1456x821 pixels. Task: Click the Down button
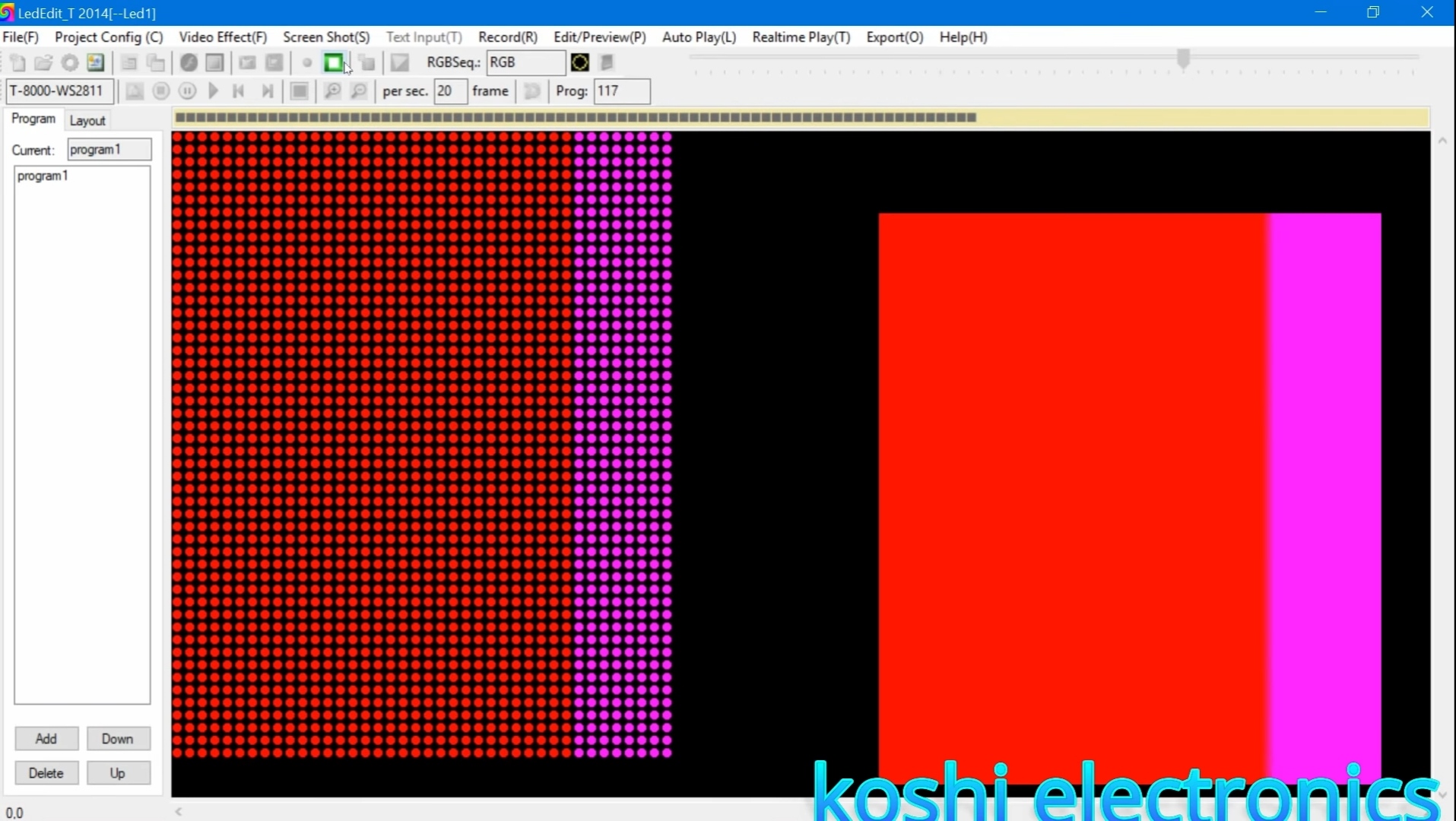118,739
